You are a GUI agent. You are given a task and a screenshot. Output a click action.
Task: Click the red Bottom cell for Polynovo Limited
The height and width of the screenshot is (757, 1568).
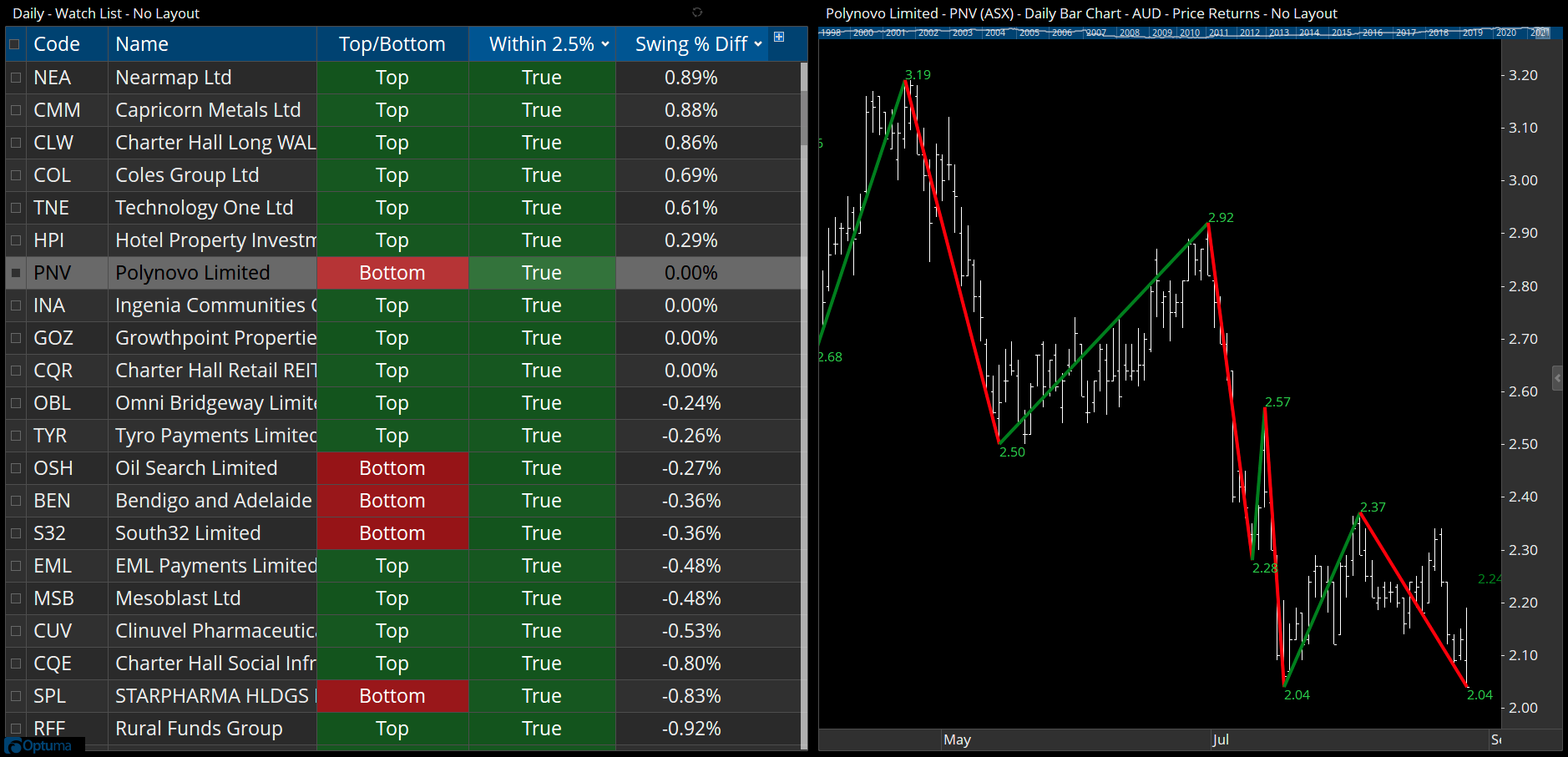(x=392, y=273)
